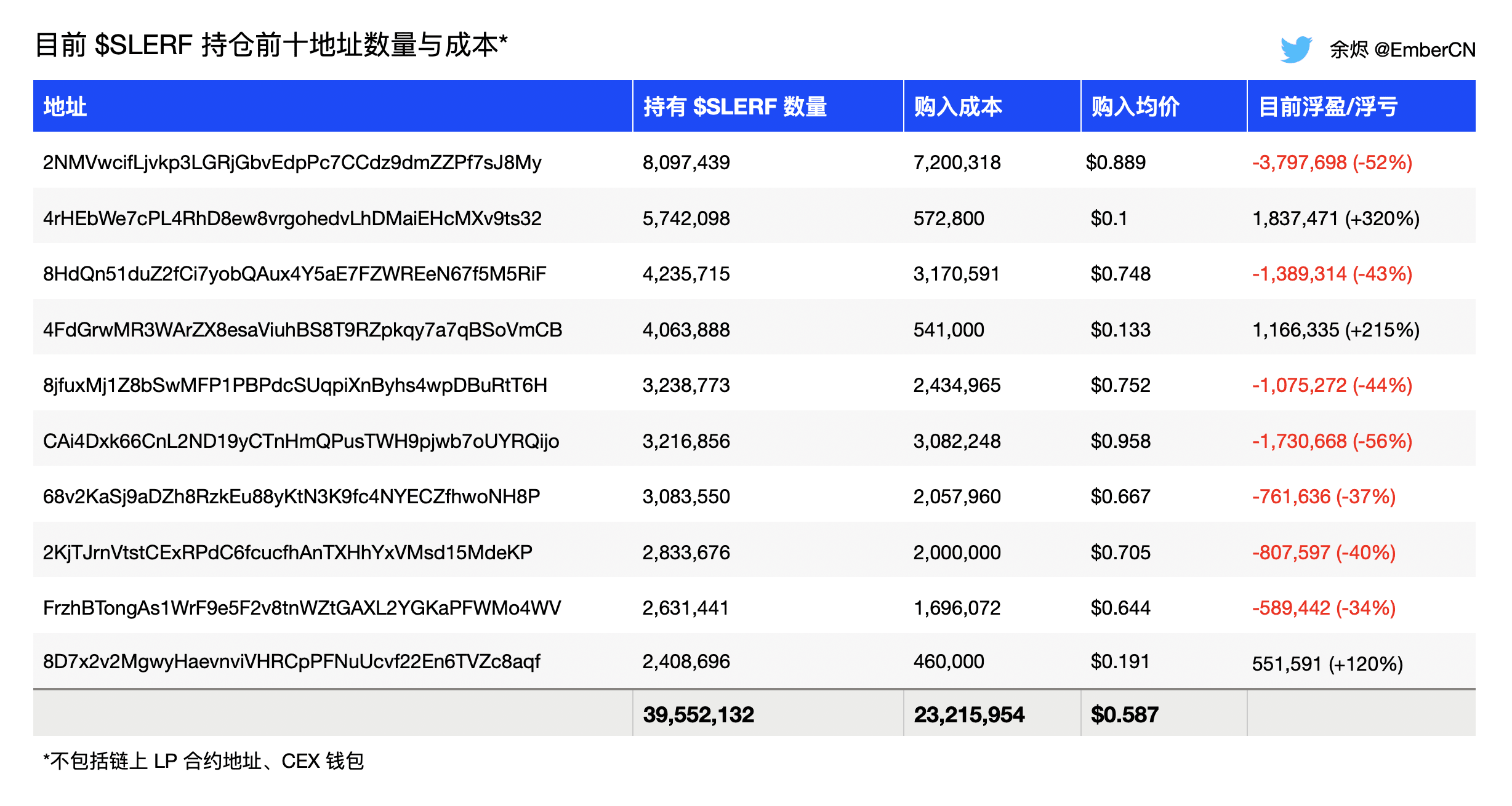The height and width of the screenshot is (806, 1512).
Task: Select the average price $0.958
Action: pos(1120,441)
